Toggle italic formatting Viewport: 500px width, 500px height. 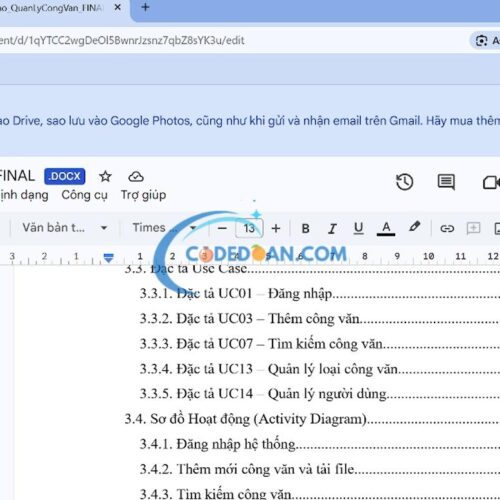(332, 229)
